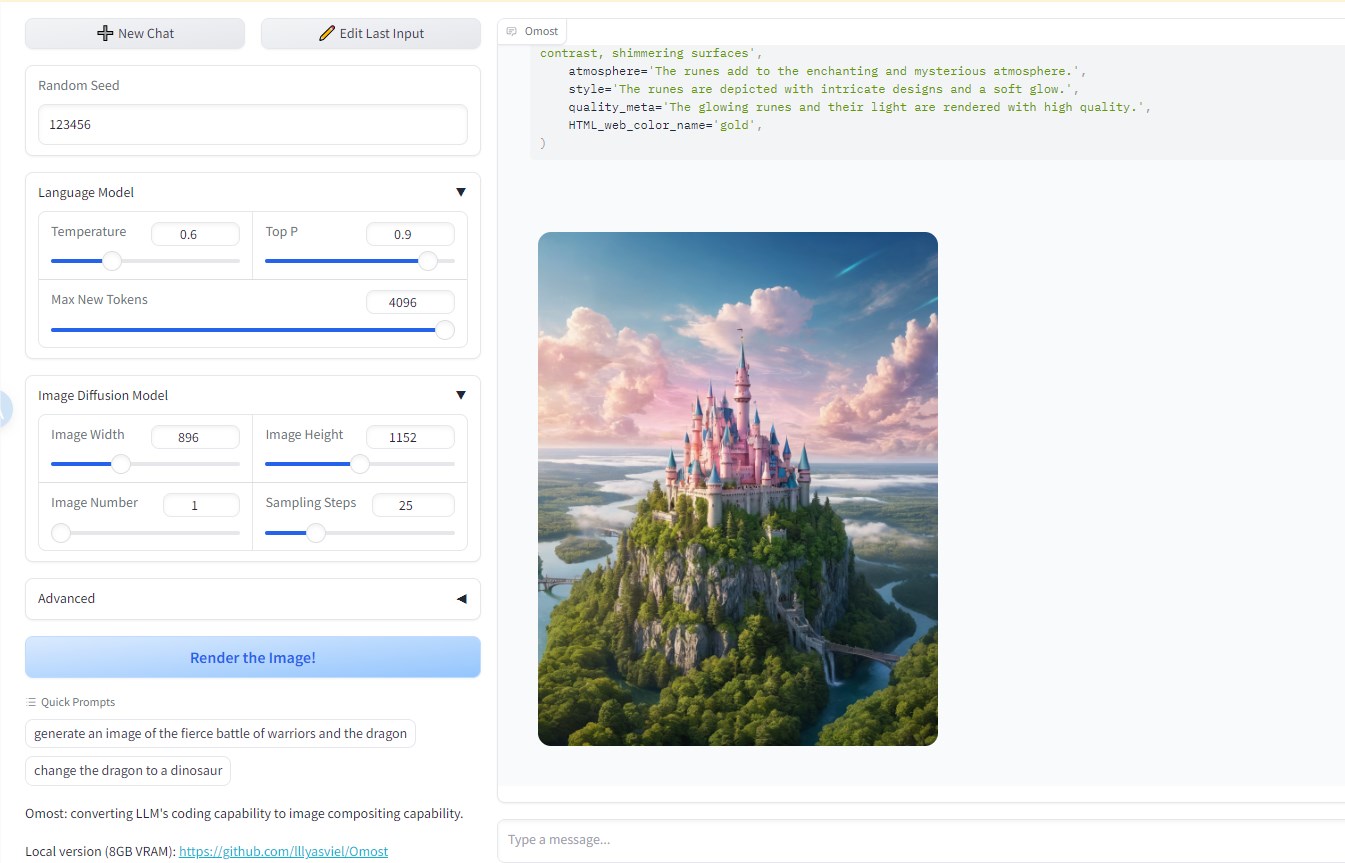Select the warriors and dragon quick prompt
This screenshot has height=863, width=1345.
point(220,733)
